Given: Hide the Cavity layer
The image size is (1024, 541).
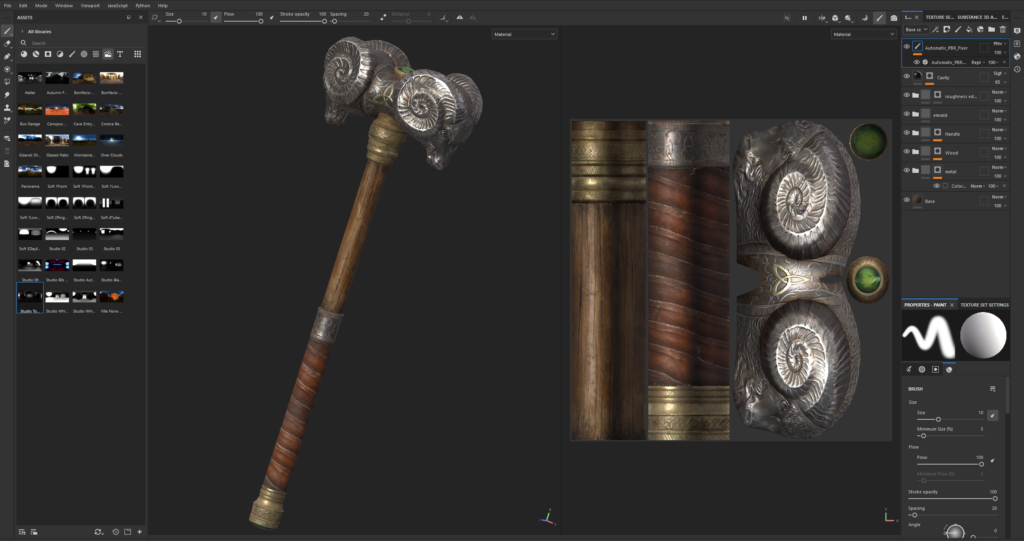Looking at the screenshot, I should coord(907,76).
